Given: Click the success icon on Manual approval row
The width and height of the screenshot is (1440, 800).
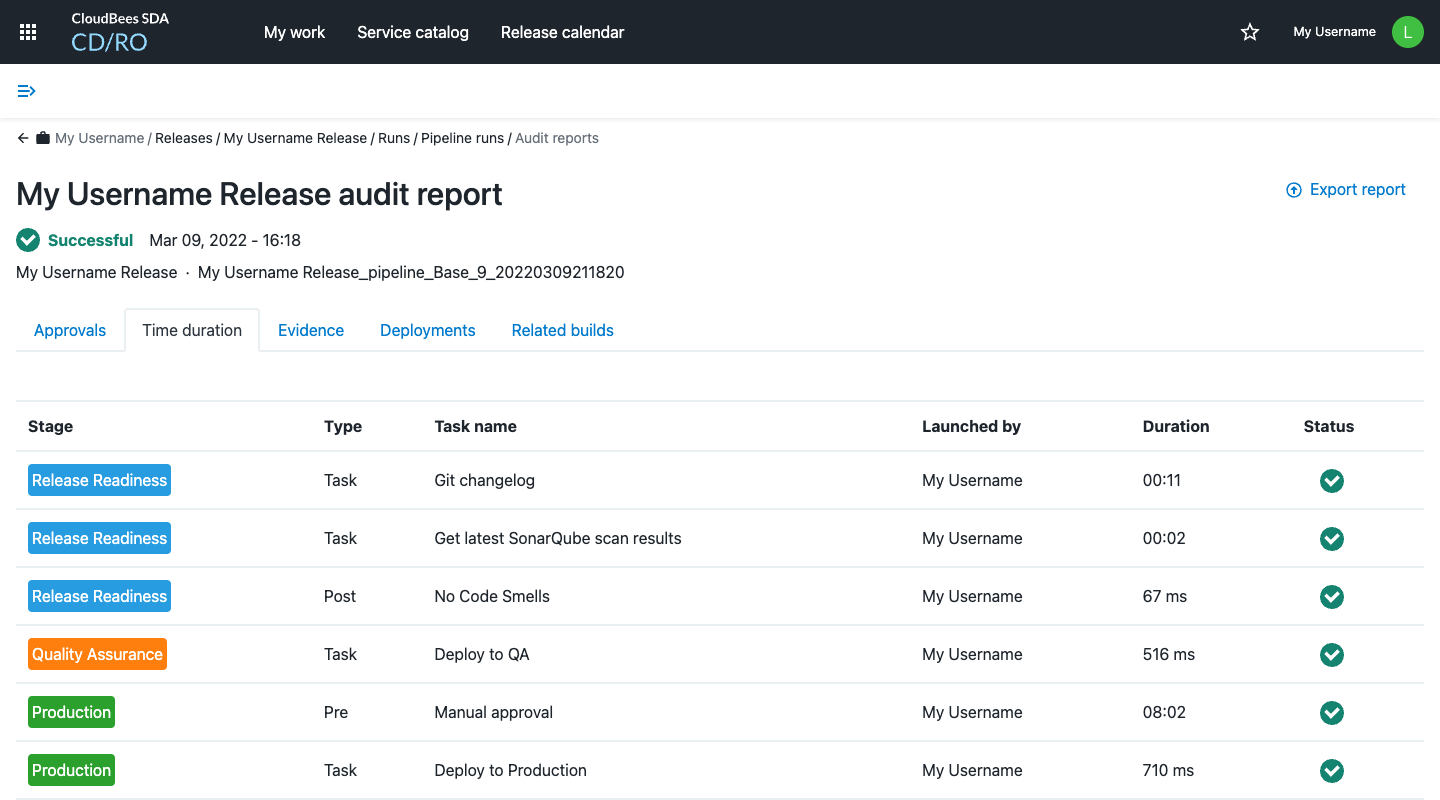Looking at the screenshot, I should (1331, 712).
